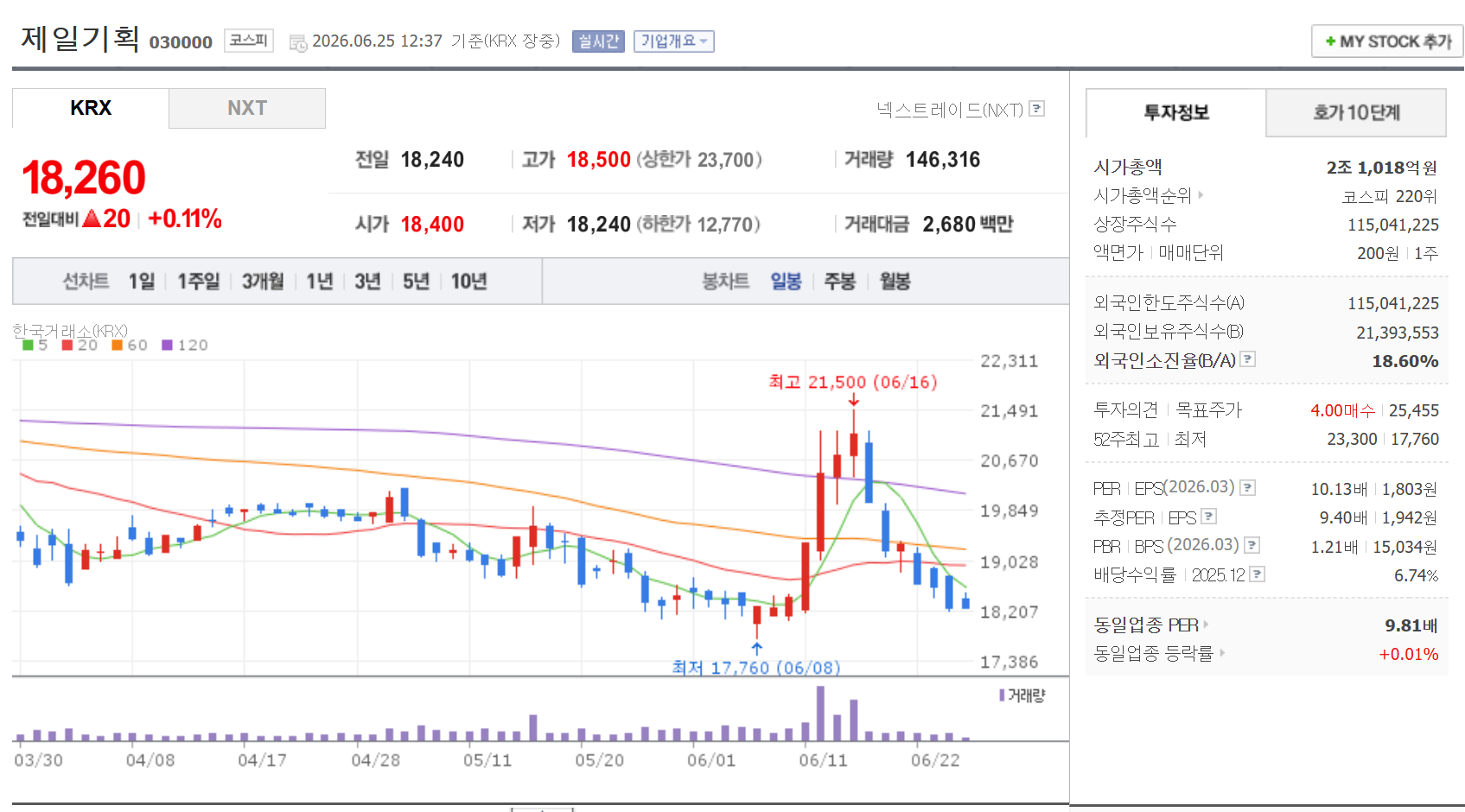Click the 배당수익률 value 6.74%
The height and width of the screenshot is (812, 1465).
click(x=1417, y=575)
